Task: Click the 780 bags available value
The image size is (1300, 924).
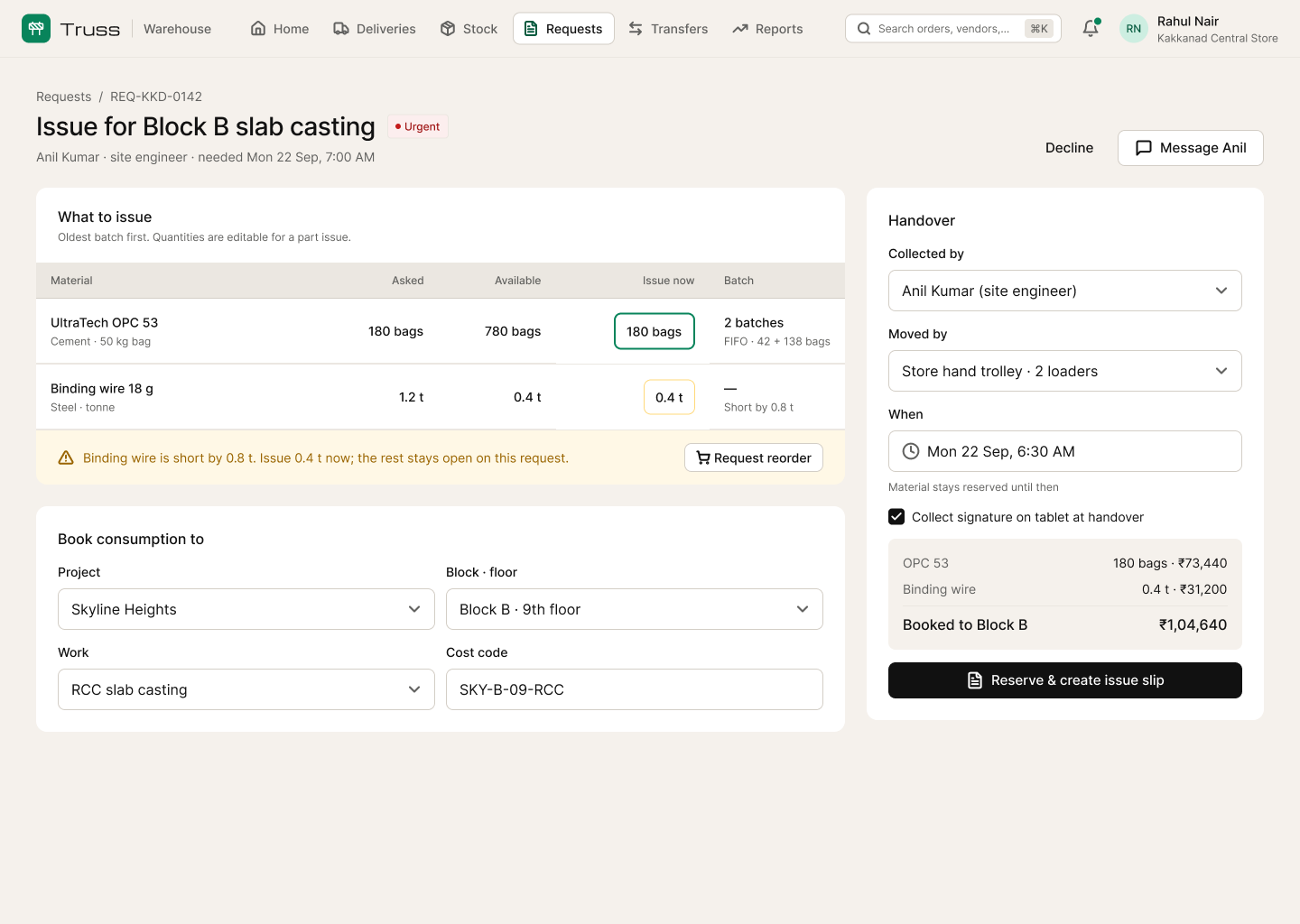Action: [513, 331]
